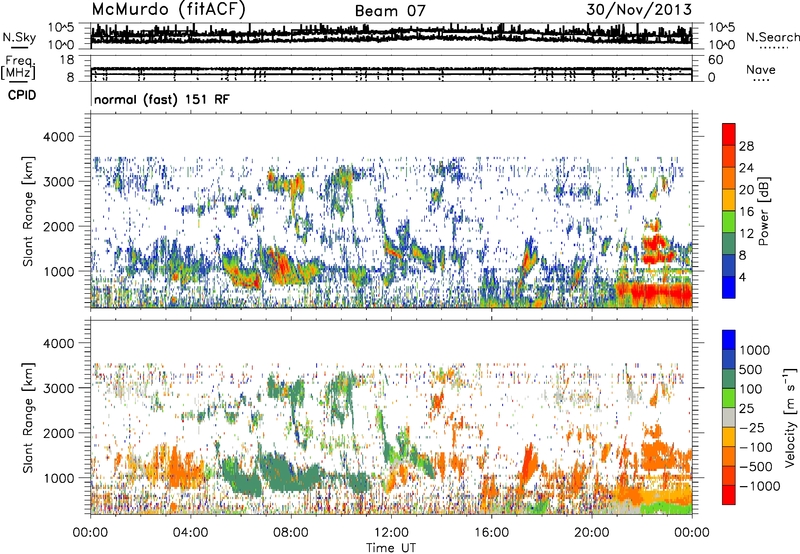
Task: Click the '2000' tick on velocity panel
Action: click(60, 433)
